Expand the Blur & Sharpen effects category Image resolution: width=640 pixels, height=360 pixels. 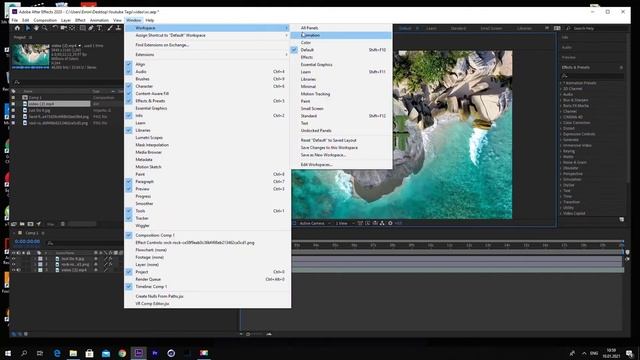coord(561,100)
